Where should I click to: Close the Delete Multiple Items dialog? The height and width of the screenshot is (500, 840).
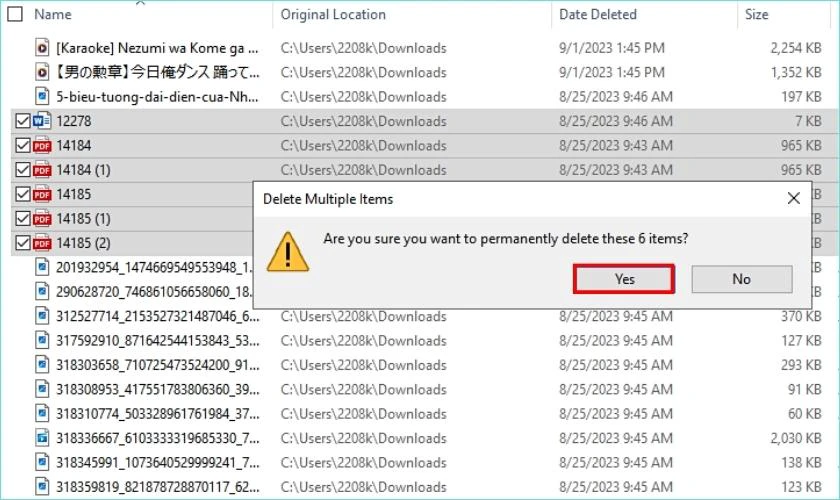tap(793, 198)
